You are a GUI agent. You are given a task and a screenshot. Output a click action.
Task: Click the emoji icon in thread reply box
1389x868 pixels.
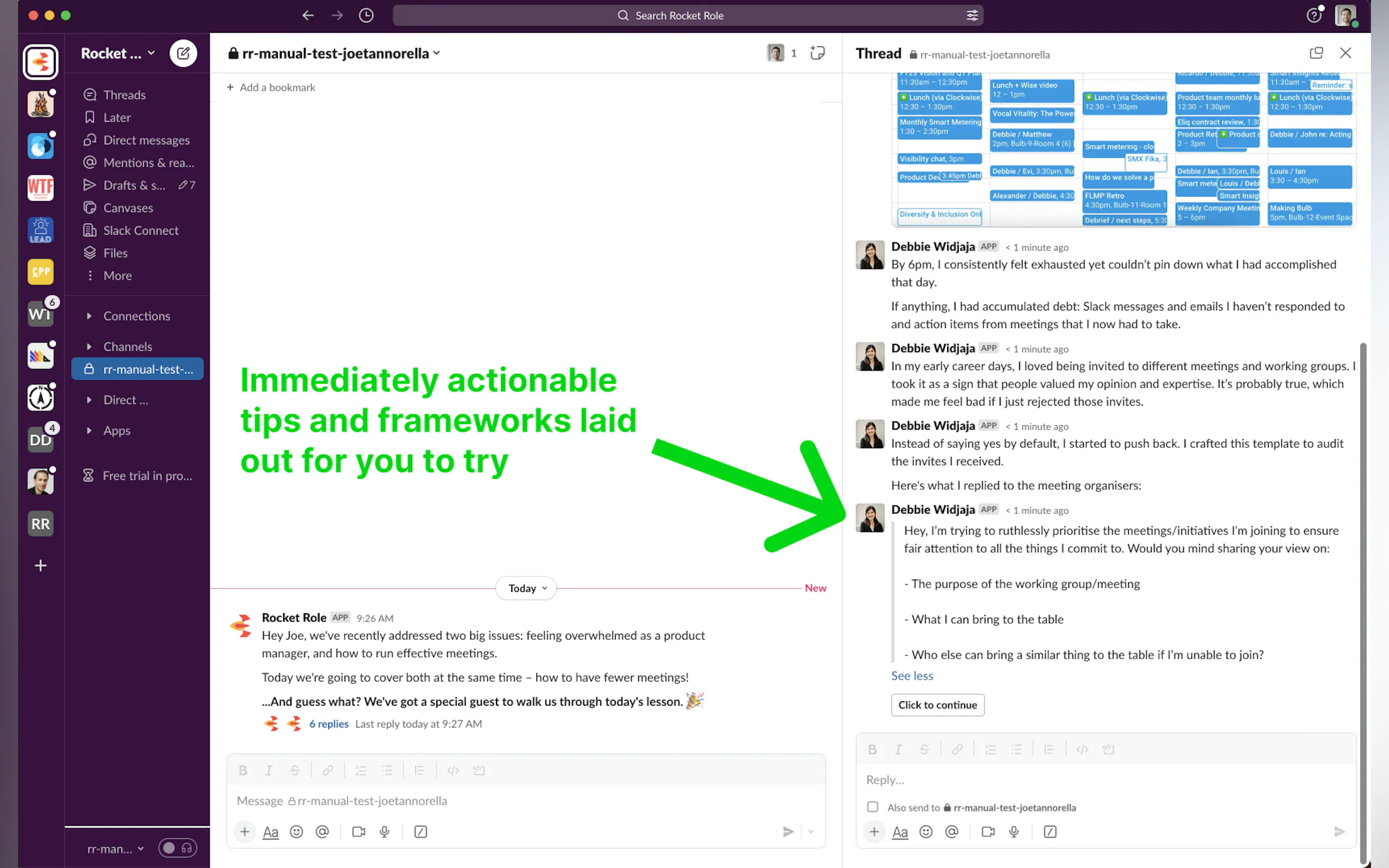[x=926, y=832]
